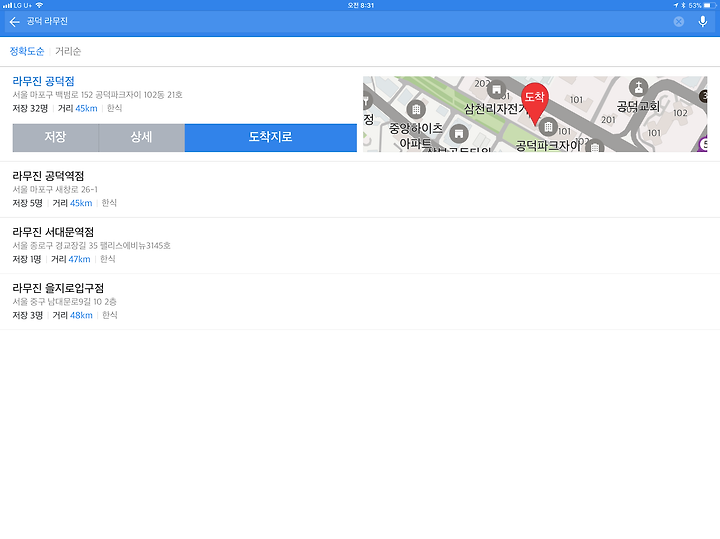Image resolution: width=720 pixels, height=539 pixels.
Task: Tap 저장 32명 count text
Action: coord(30,108)
